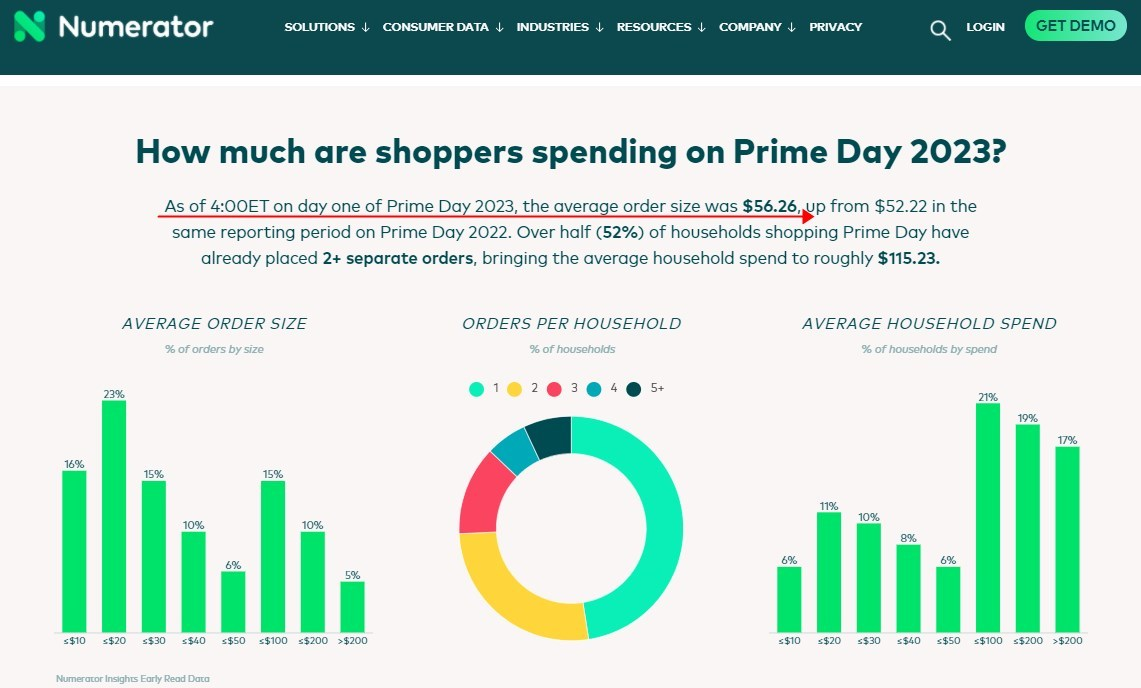Toggle the dark 5+ orders legend dot

pos(634,389)
